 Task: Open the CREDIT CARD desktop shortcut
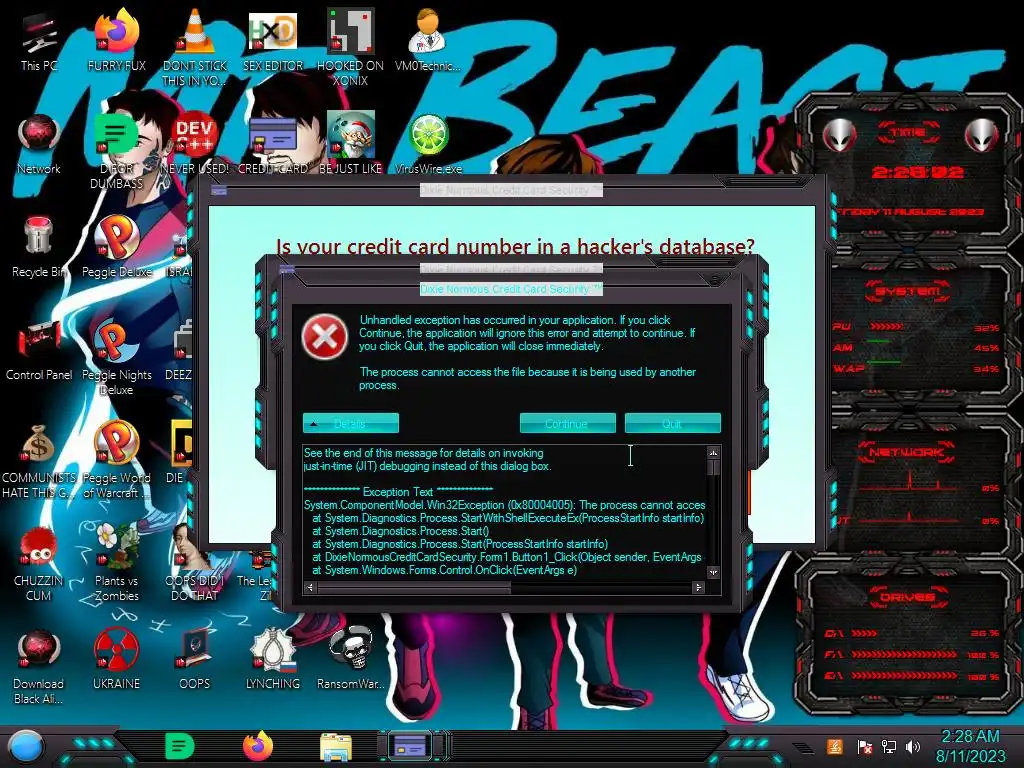(273, 144)
